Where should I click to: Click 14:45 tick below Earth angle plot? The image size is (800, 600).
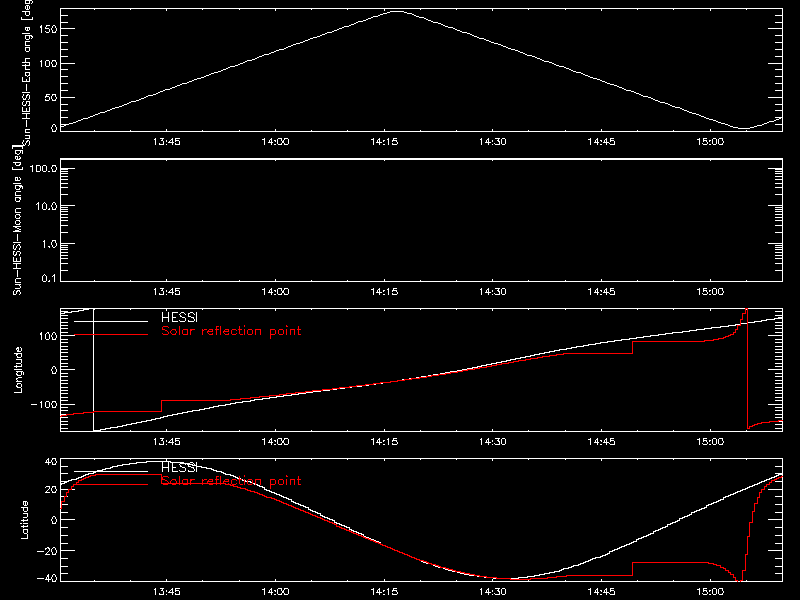click(601, 142)
